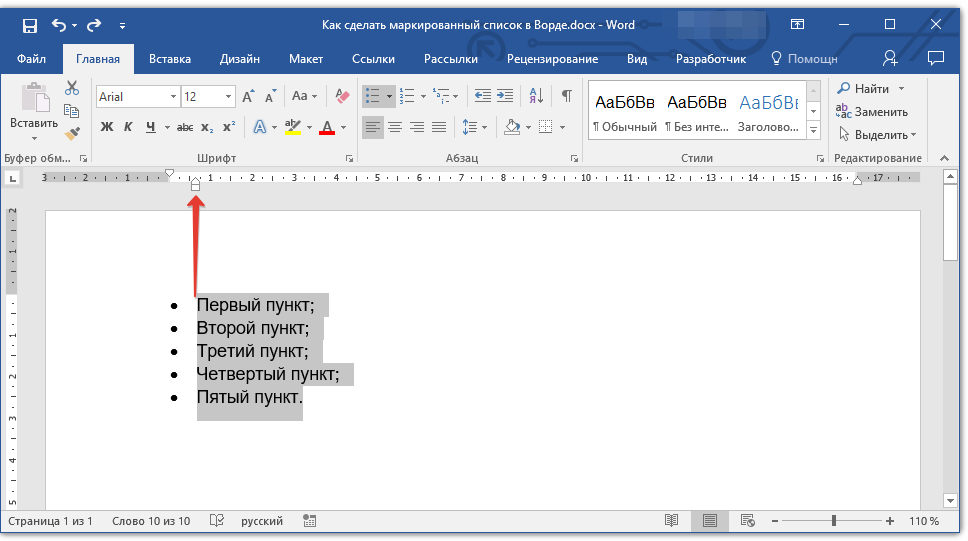Sort the selected list alphabetically
The height and width of the screenshot is (541, 968).
pyautogui.click(x=536, y=96)
